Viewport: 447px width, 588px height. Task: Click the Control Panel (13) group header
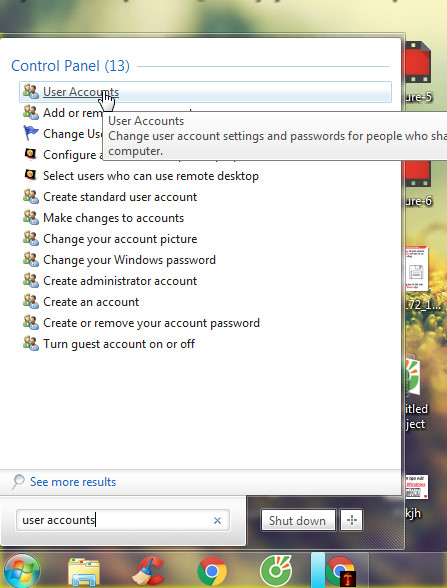tap(70, 66)
